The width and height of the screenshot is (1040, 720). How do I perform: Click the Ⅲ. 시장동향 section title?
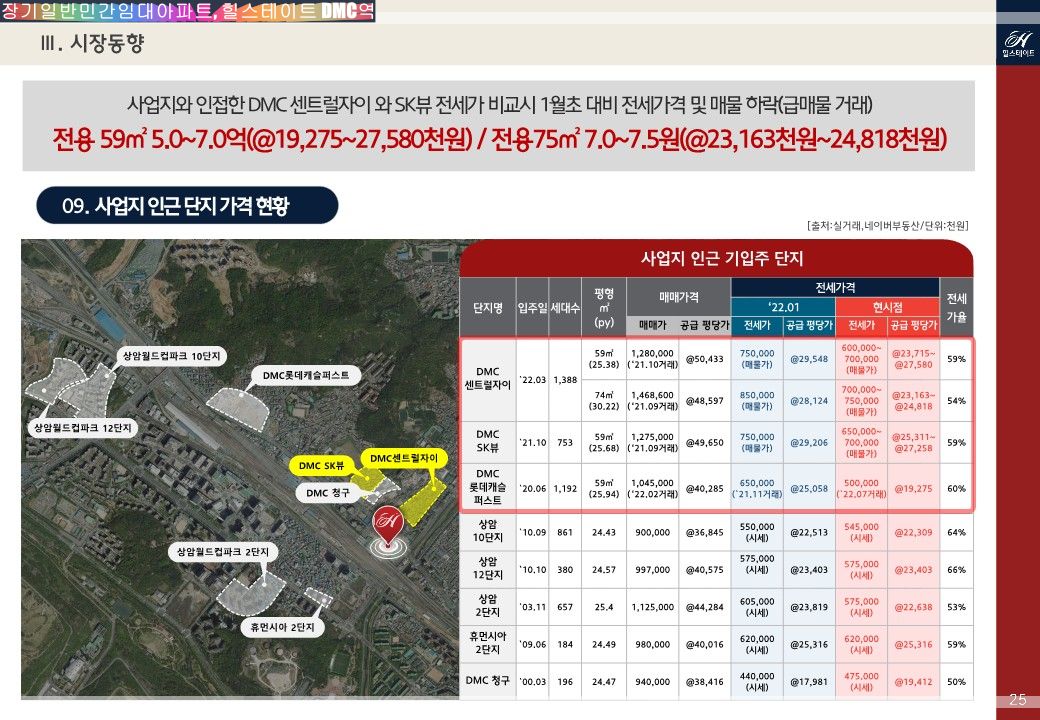click(92, 44)
